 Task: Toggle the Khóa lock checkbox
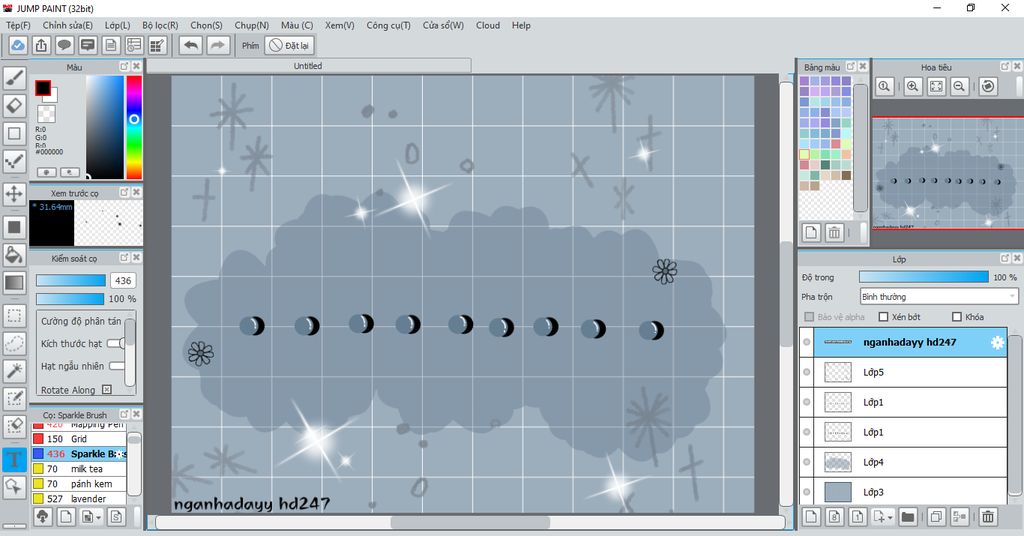click(x=957, y=317)
